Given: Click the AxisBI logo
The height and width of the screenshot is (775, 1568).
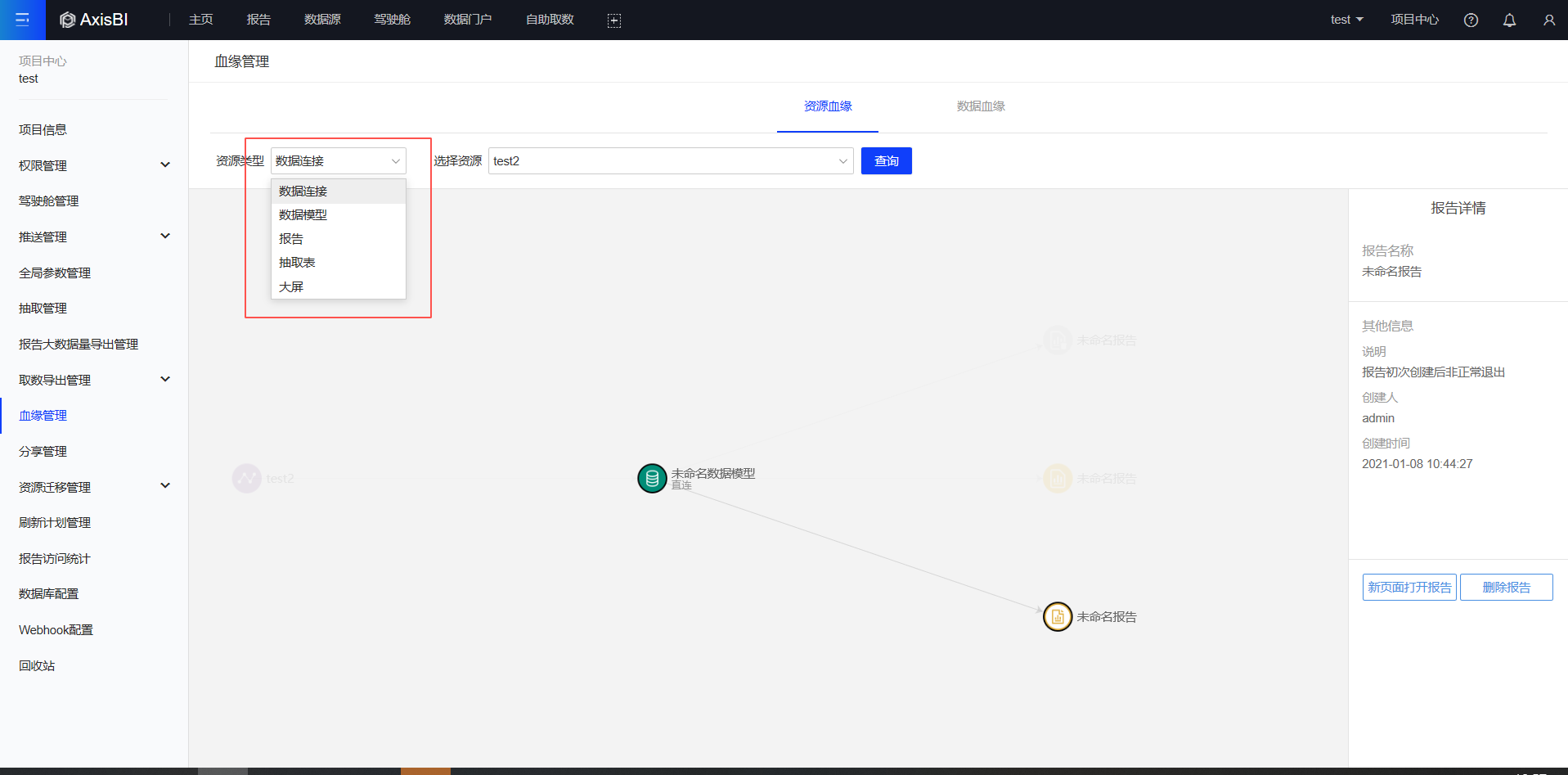Looking at the screenshot, I should (94, 20).
